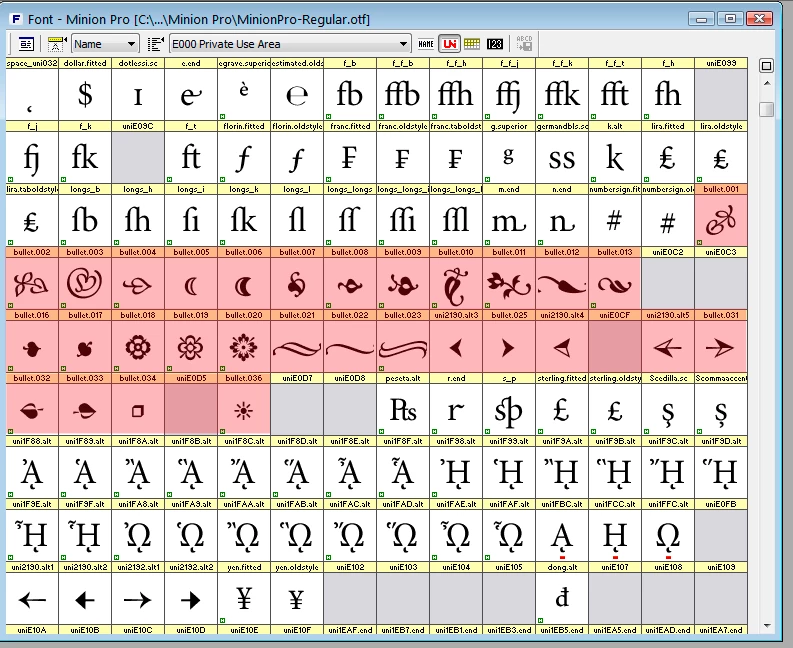Click the list icon left of E000 dropdown
This screenshot has height=648, width=793.
(156, 45)
